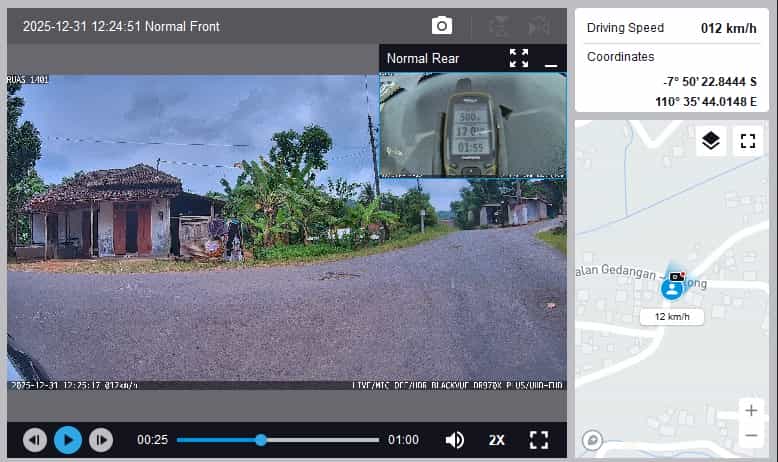Click the 12 km/h speed label on map
Viewport: 778px width, 462px height.
pyautogui.click(x=672, y=317)
